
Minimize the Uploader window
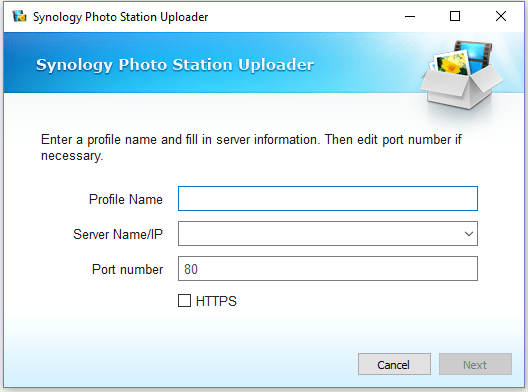pyautogui.click(x=410, y=16)
